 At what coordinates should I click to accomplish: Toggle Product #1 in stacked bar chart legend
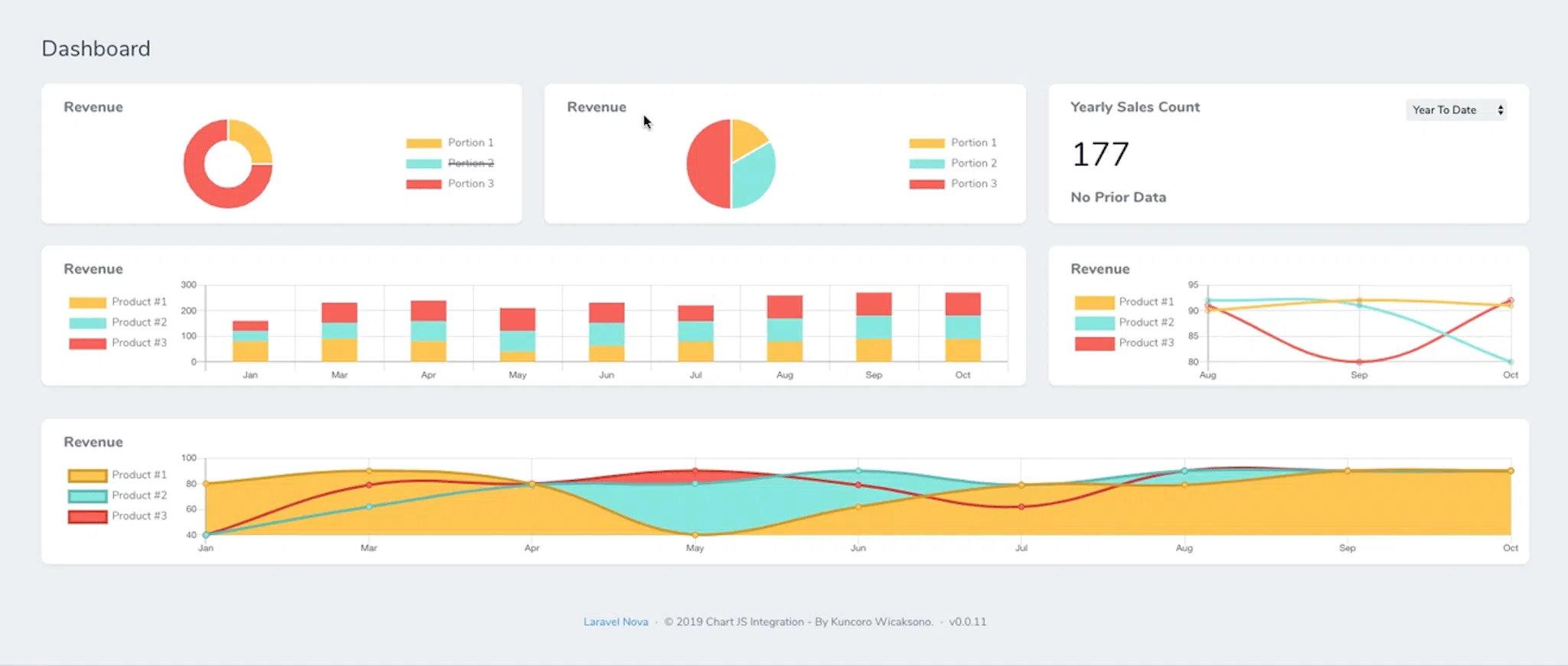pyautogui.click(x=118, y=302)
